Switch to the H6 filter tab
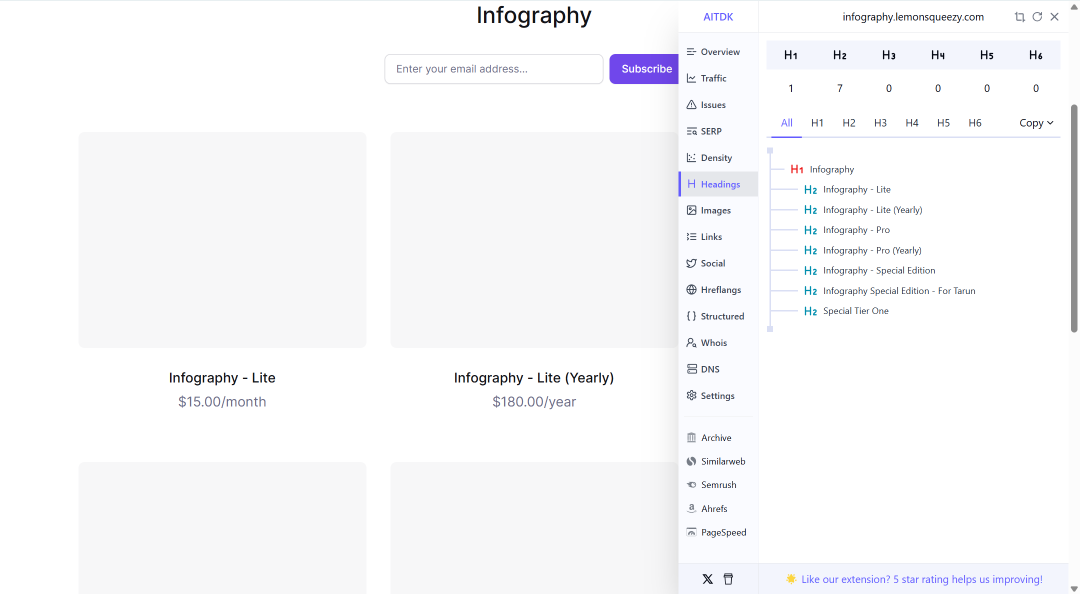 point(975,123)
